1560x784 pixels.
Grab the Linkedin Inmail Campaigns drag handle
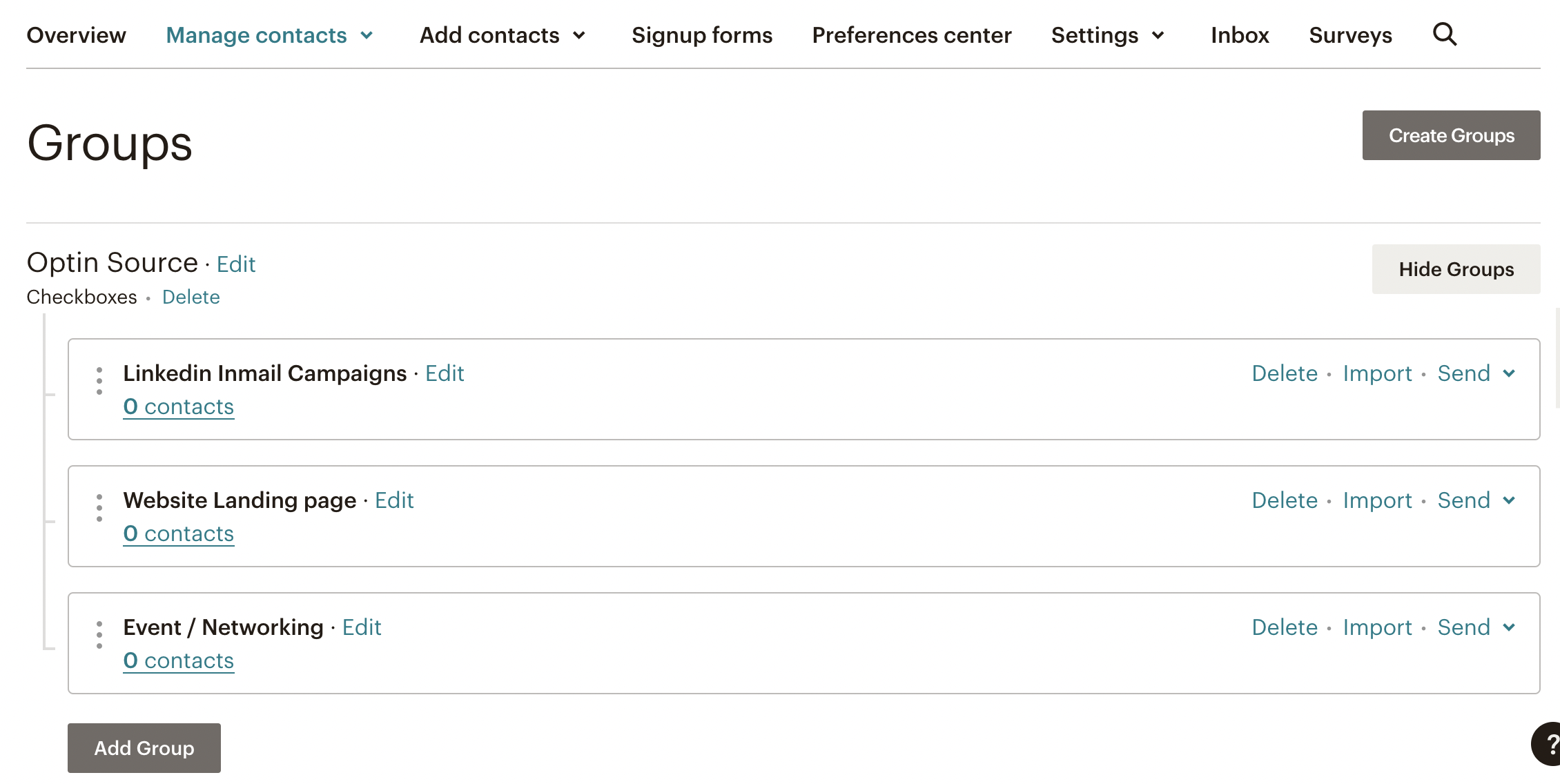[99, 381]
